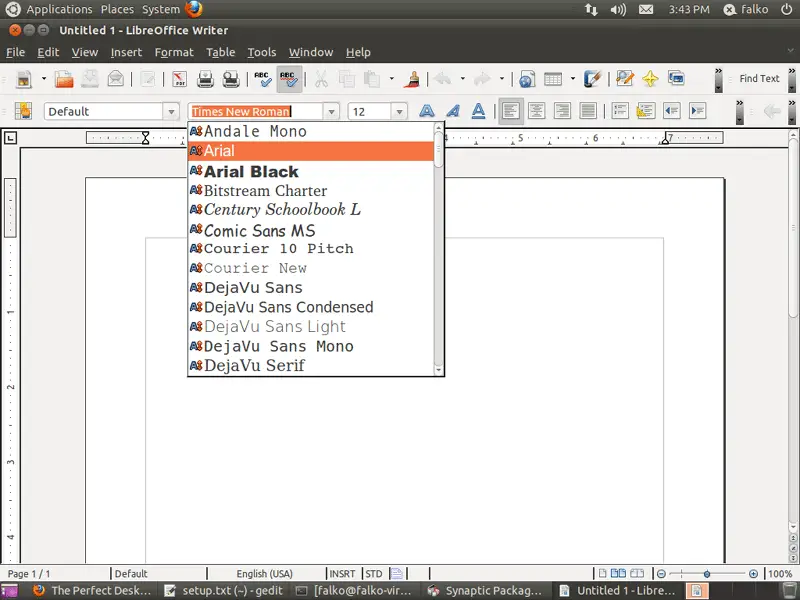Toggle Underline formatting
The width and height of the screenshot is (800, 600).
[478, 111]
